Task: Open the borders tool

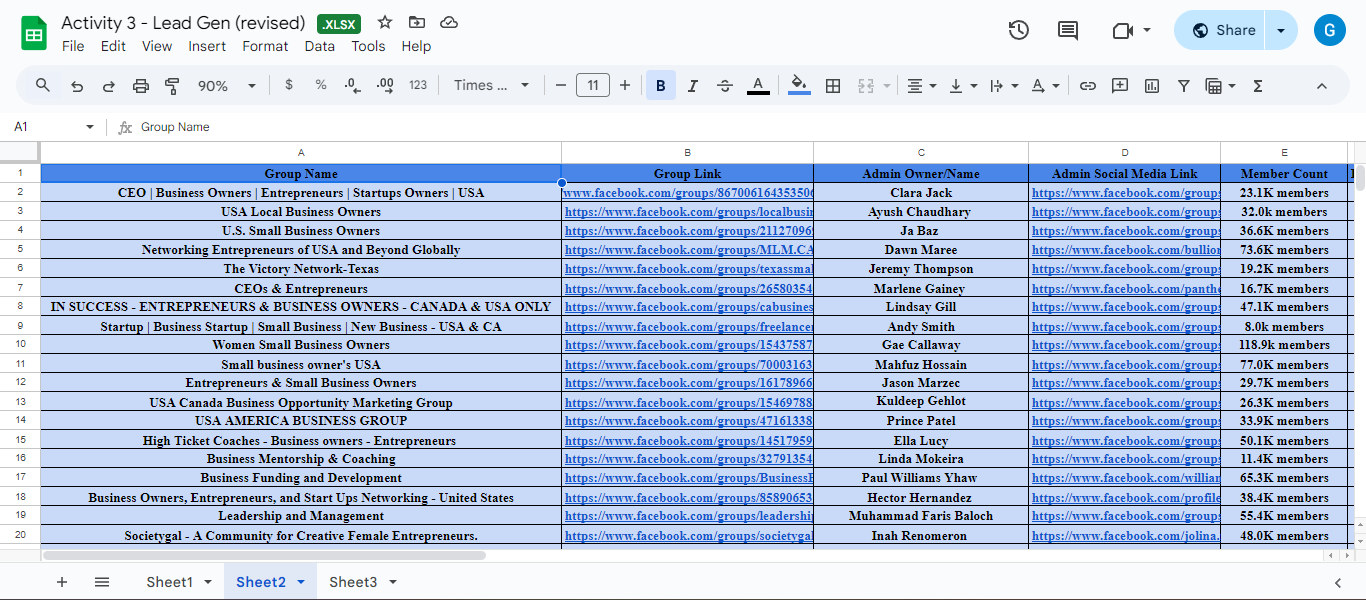Action: [x=832, y=86]
